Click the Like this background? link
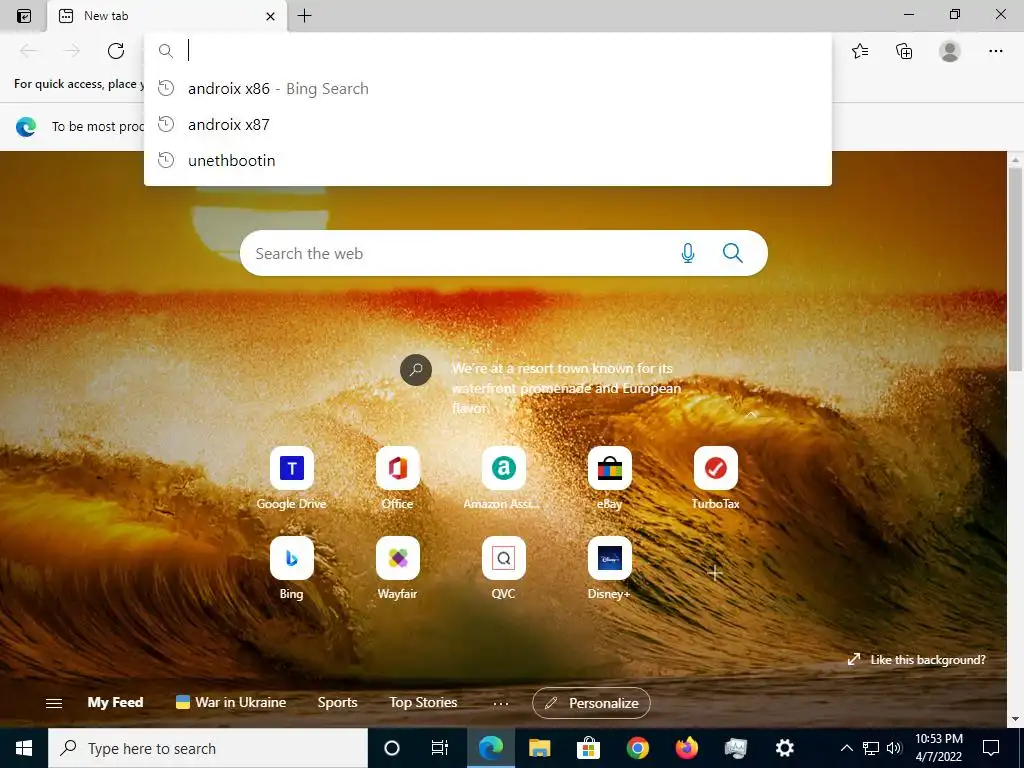Image resolution: width=1024 pixels, height=768 pixels. 917,660
